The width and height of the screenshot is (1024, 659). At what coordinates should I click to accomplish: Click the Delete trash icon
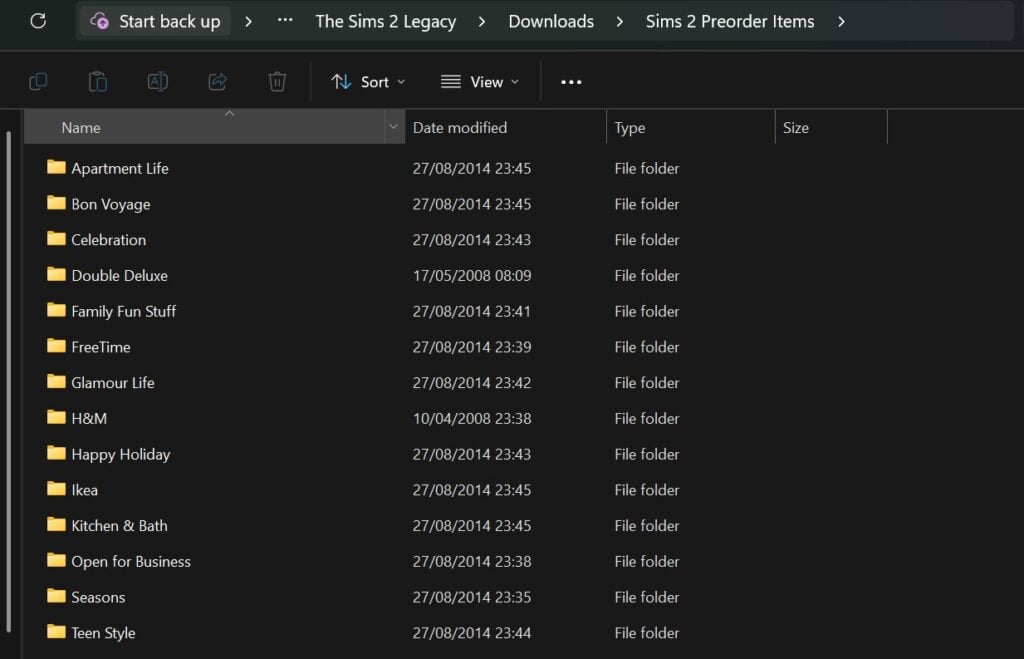pos(277,82)
